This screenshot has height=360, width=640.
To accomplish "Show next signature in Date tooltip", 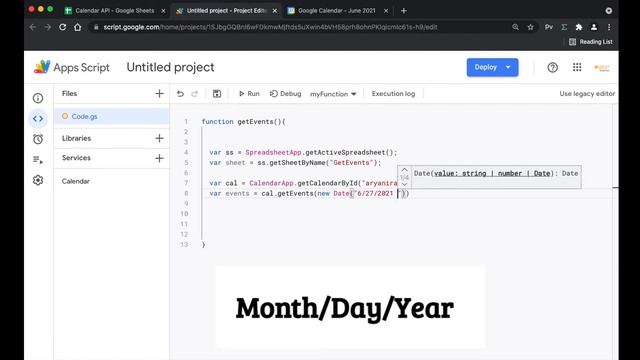I will [x=404, y=184].
